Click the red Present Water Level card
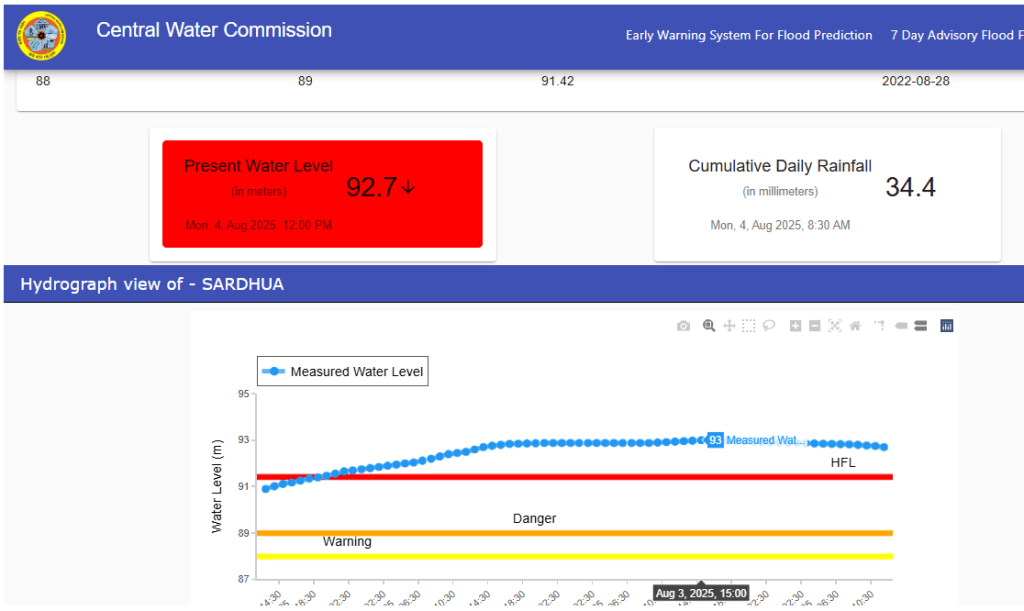The height and width of the screenshot is (611, 1024). 322,194
